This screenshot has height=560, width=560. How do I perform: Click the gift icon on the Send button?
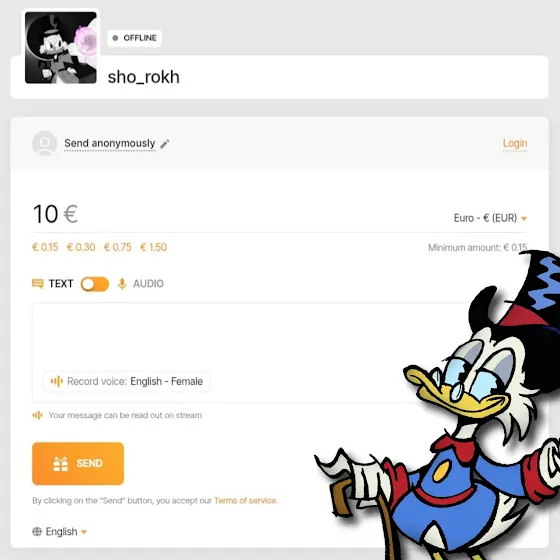(x=60, y=464)
